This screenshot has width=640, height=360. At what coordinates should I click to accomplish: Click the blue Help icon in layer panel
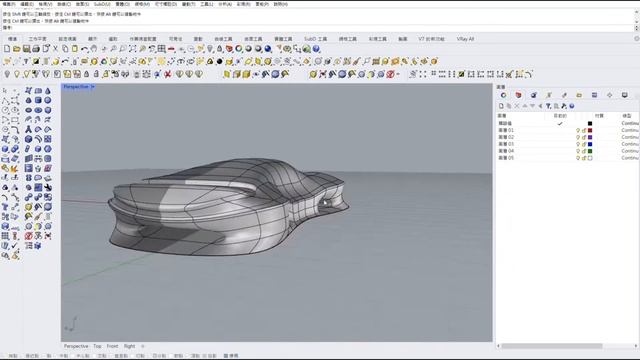(x=572, y=106)
